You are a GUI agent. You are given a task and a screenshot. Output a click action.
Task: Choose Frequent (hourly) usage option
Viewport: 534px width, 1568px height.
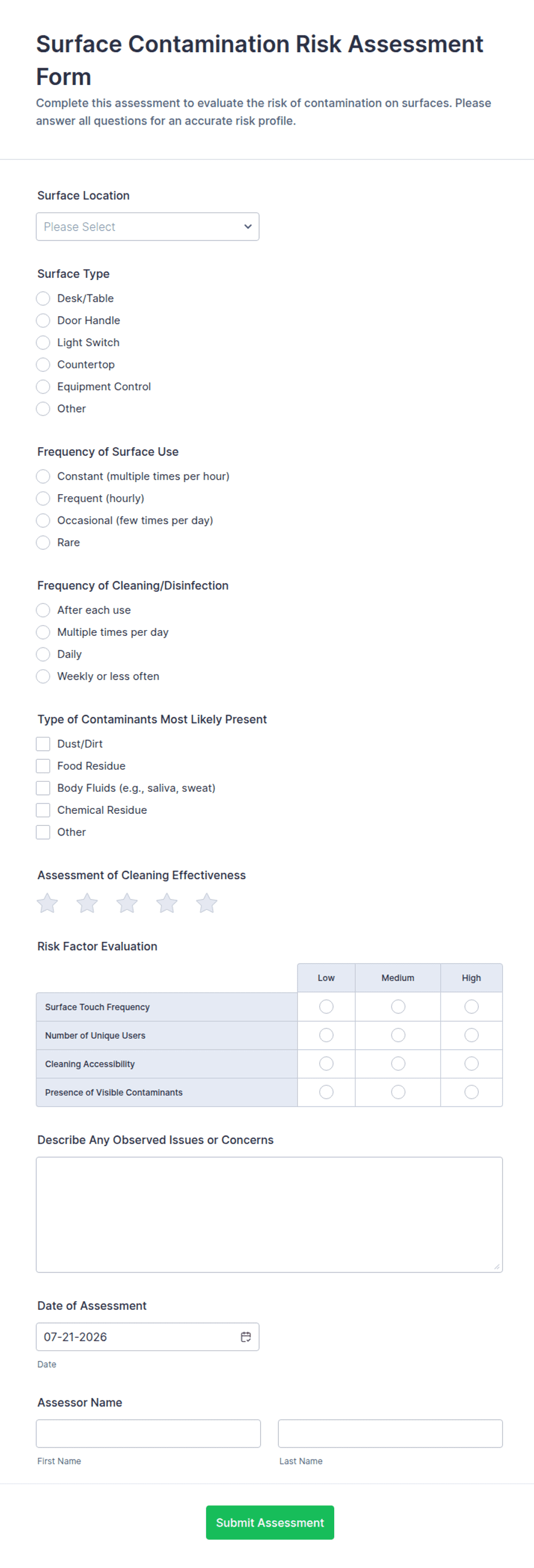click(x=43, y=498)
